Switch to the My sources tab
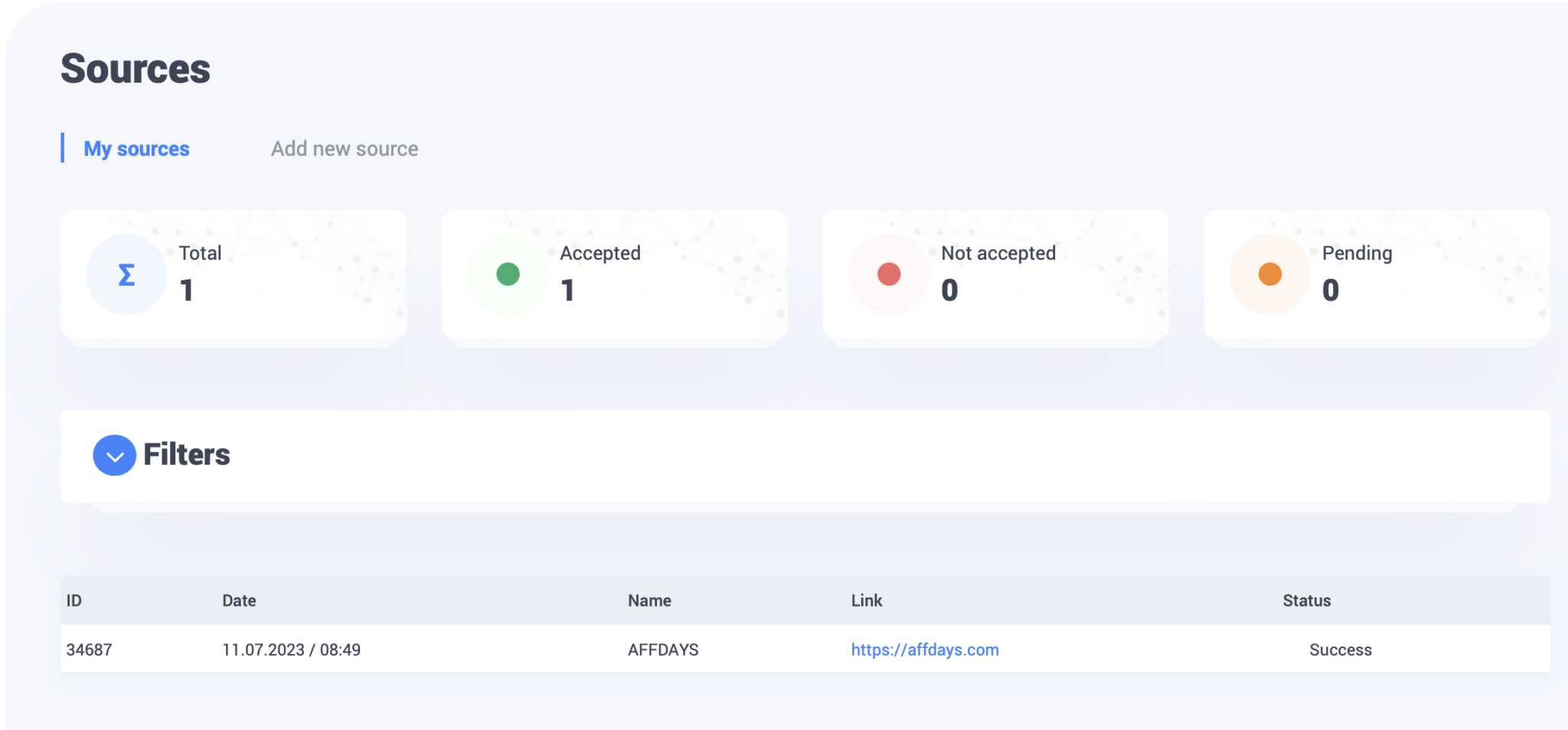1568x730 pixels. tap(136, 149)
